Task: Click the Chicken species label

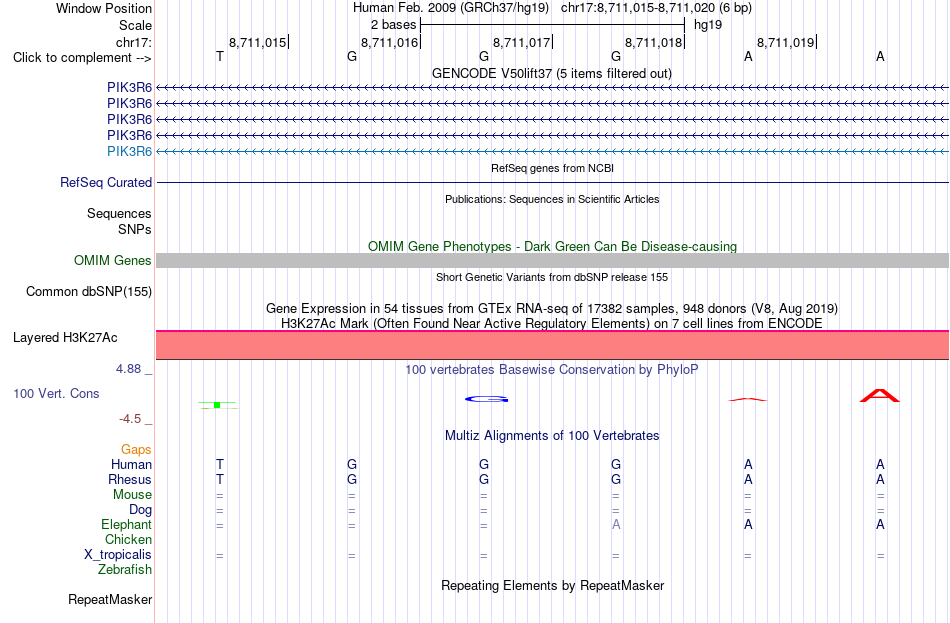Action: coord(128,539)
